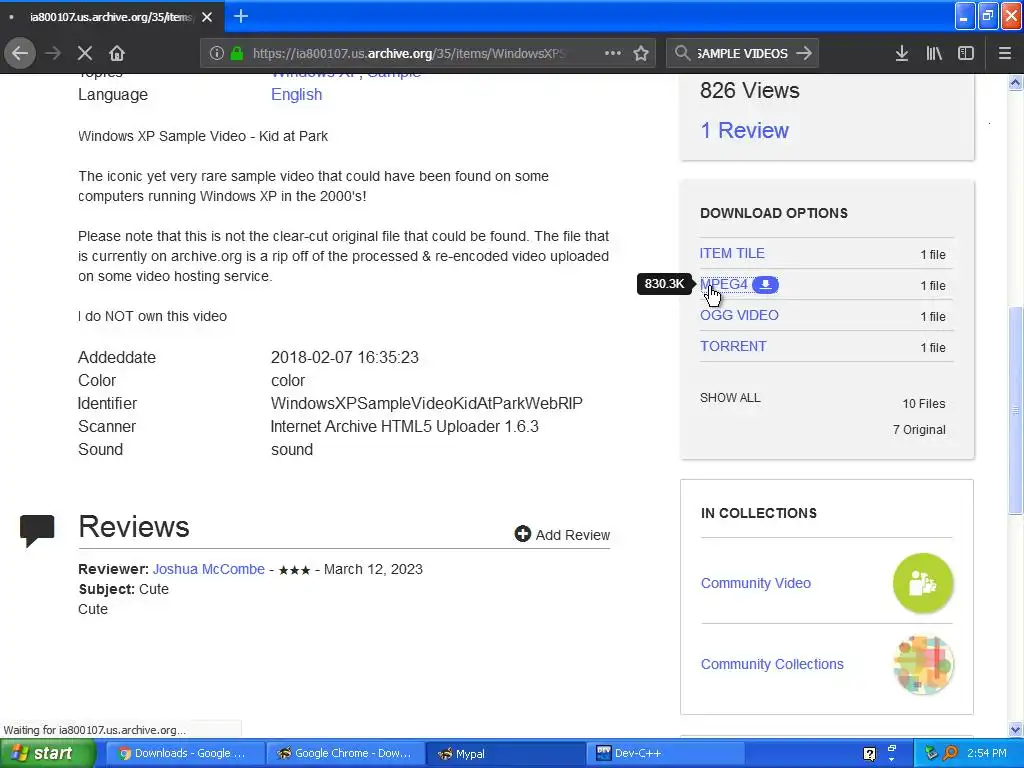1024x768 pixels.
Task: Click the Add Review link text
Action: [x=573, y=535]
